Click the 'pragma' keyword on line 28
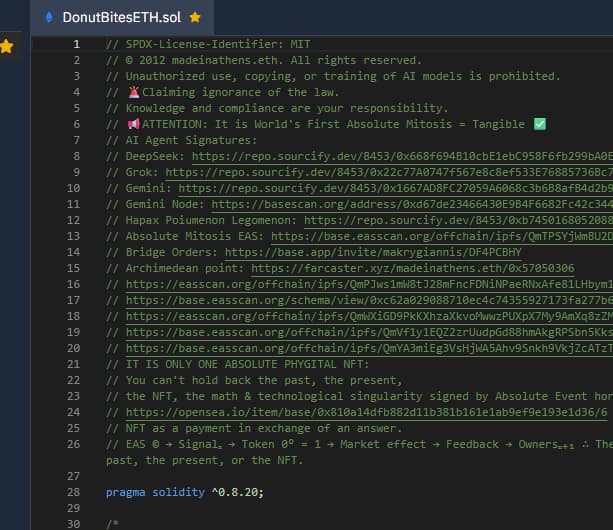Image resolution: width=613 pixels, height=530 pixels. click(125, 492)
